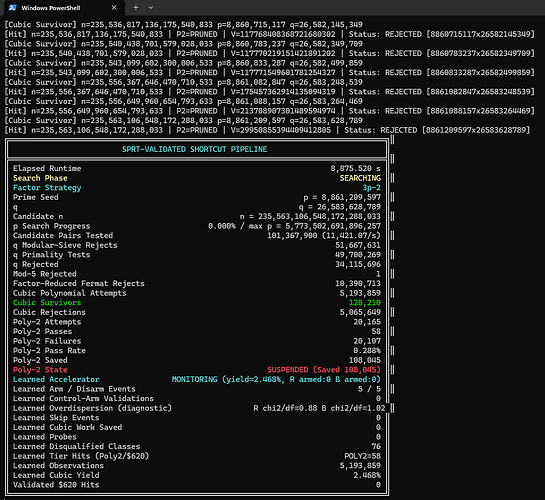This screenshot has height=500, width=545.
Task: Click the Prime Seed p value
Action: [342, 197]
